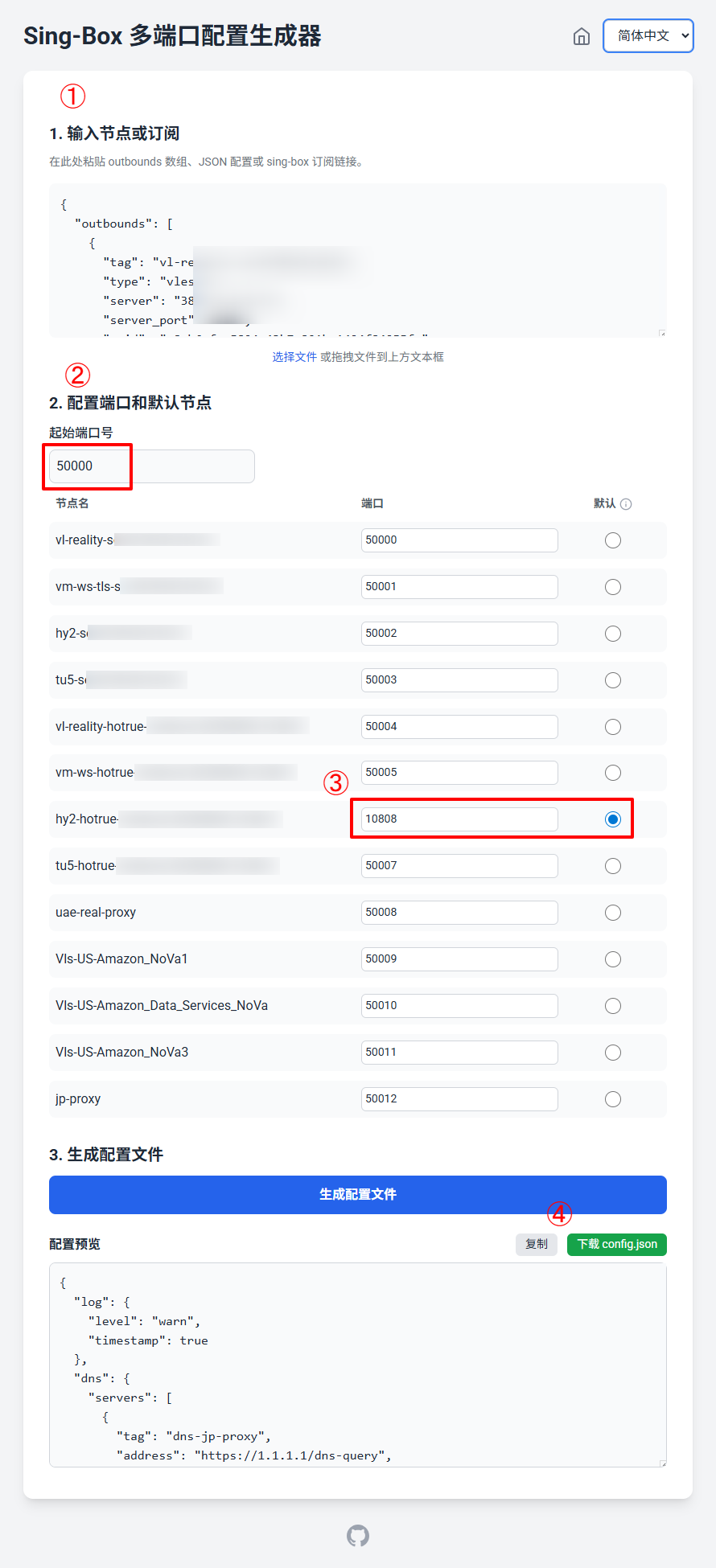Click the port field showing 10808
The height and width of the screenshot is (1568, 716).
pos(459,819)
